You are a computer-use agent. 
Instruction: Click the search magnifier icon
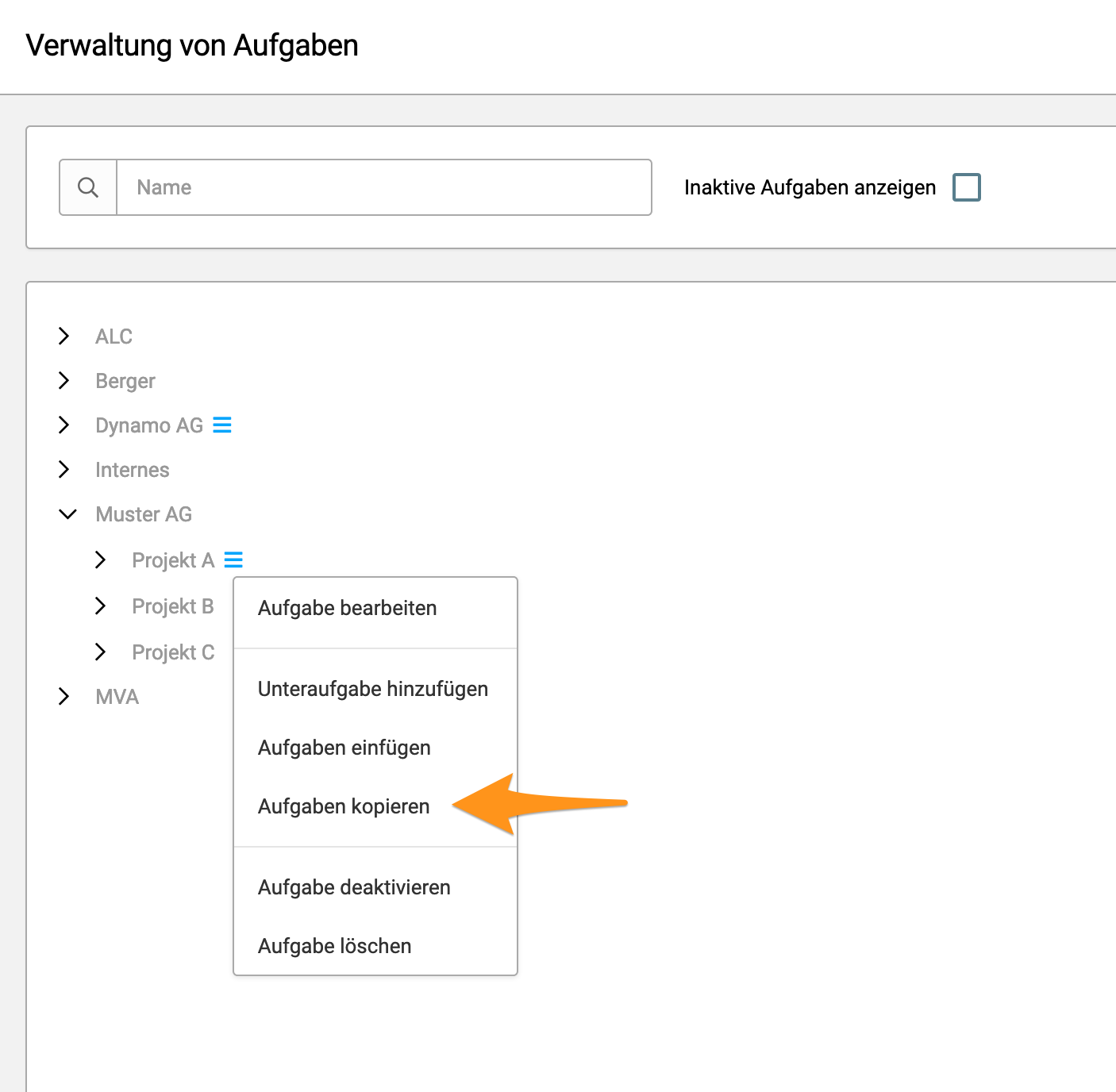click(88, 187)
